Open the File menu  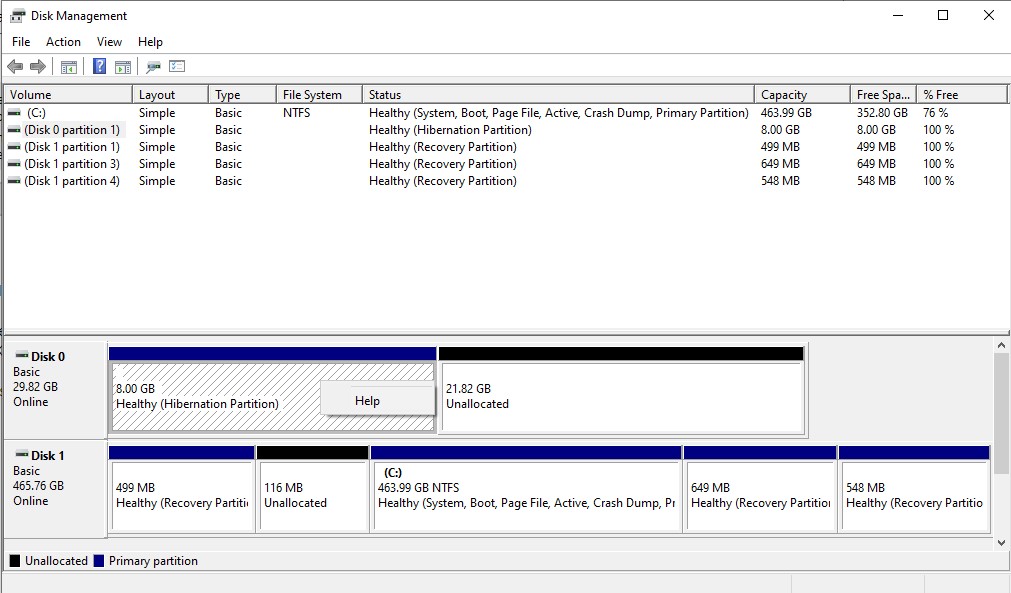pyautogui.click(x=21, y=42)
